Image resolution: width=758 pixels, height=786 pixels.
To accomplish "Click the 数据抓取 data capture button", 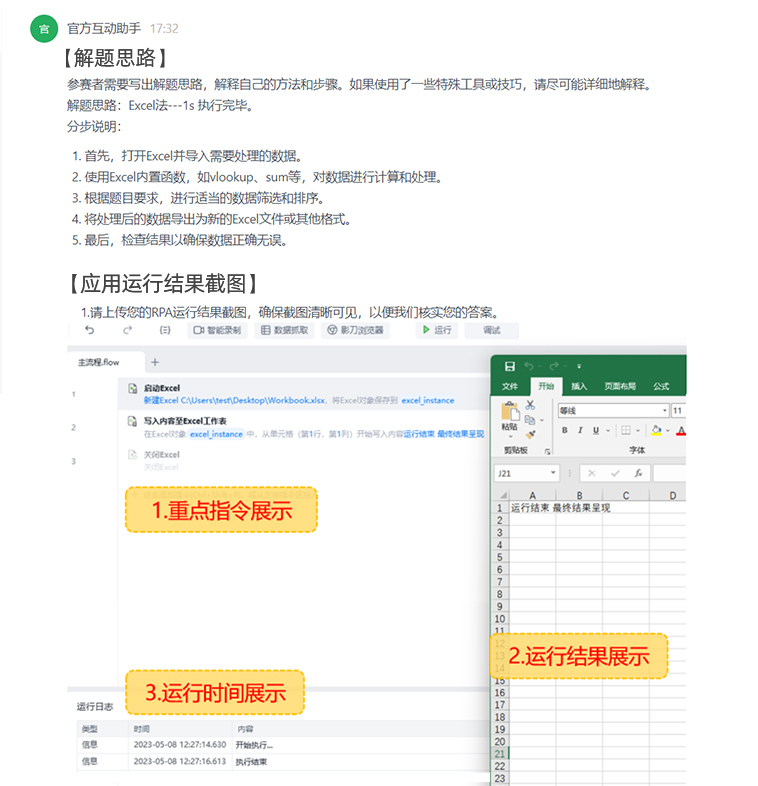I will [285, 330].
